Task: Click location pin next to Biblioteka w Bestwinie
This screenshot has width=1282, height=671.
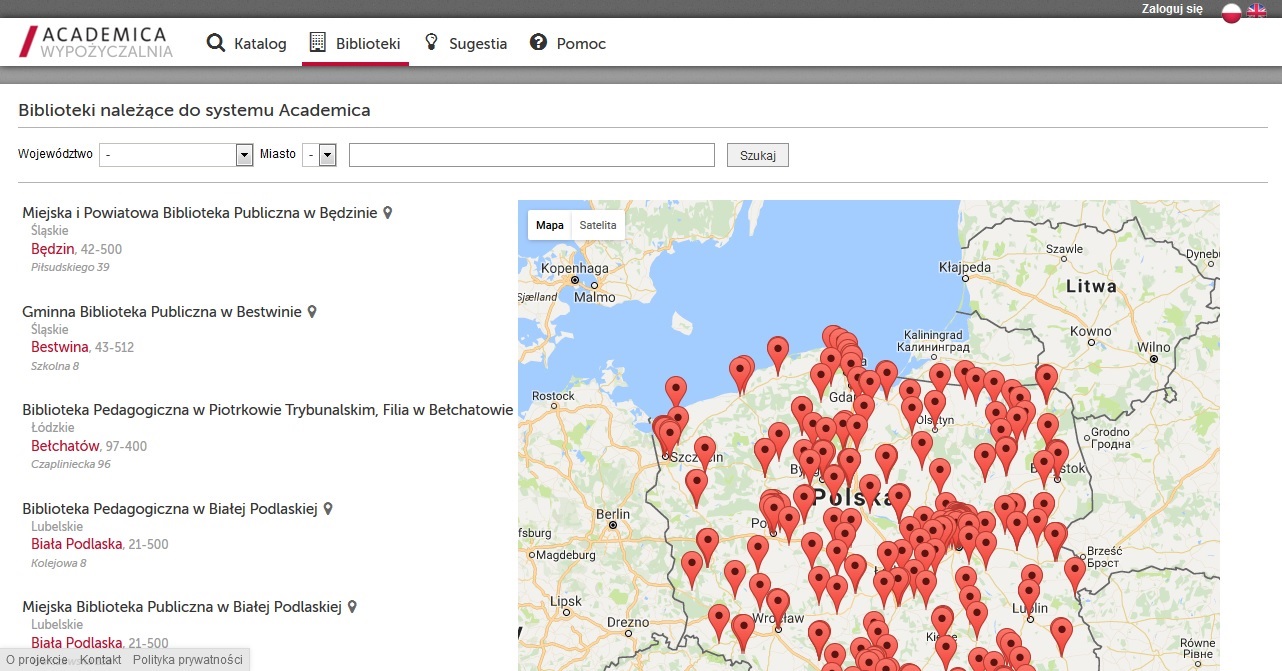Action: point(312,312)
